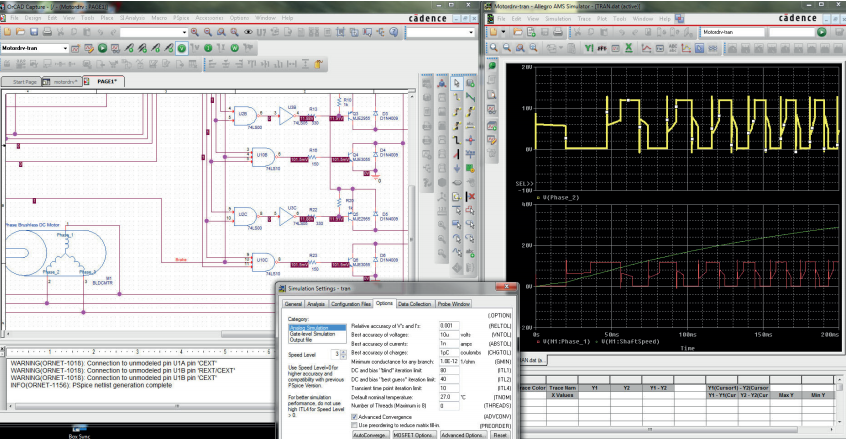The width and height of the screenshot is (849, 443).
Task: Select Gate-level Simulation in Category list
Action: 310,333
